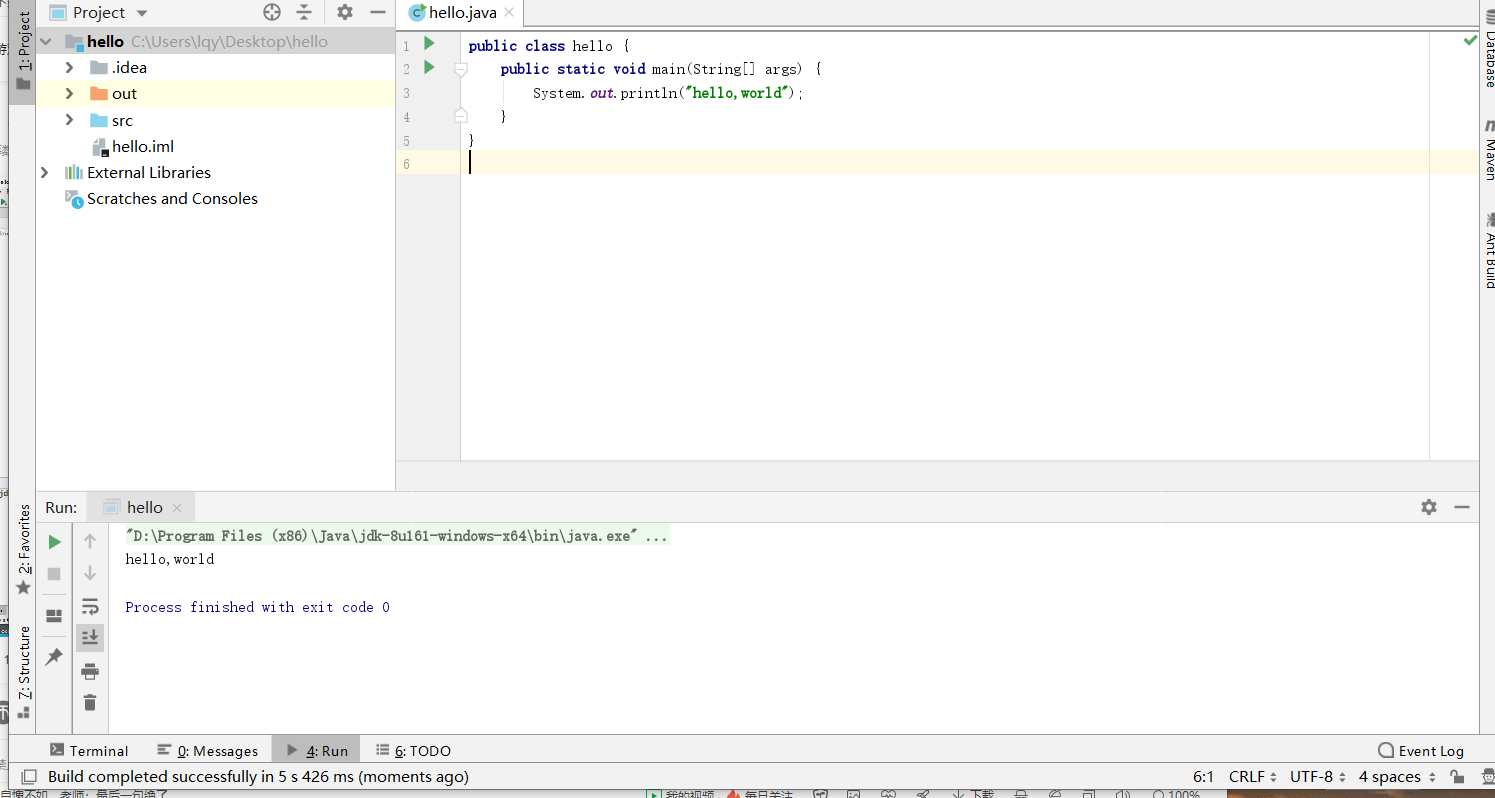Collapse main method fold marker on line 2
1495x798 pixels.
460,69
